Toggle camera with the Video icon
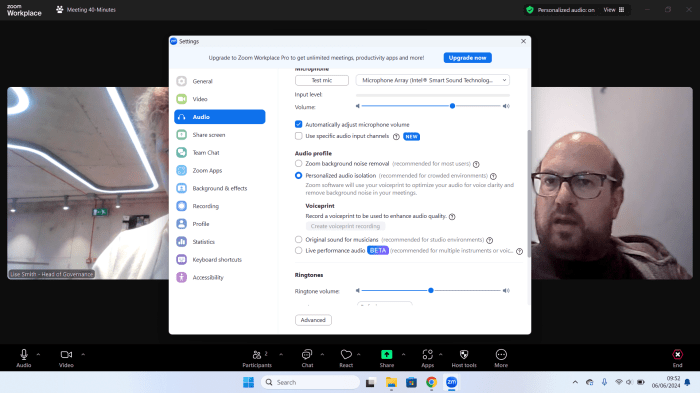 [66, 355]
